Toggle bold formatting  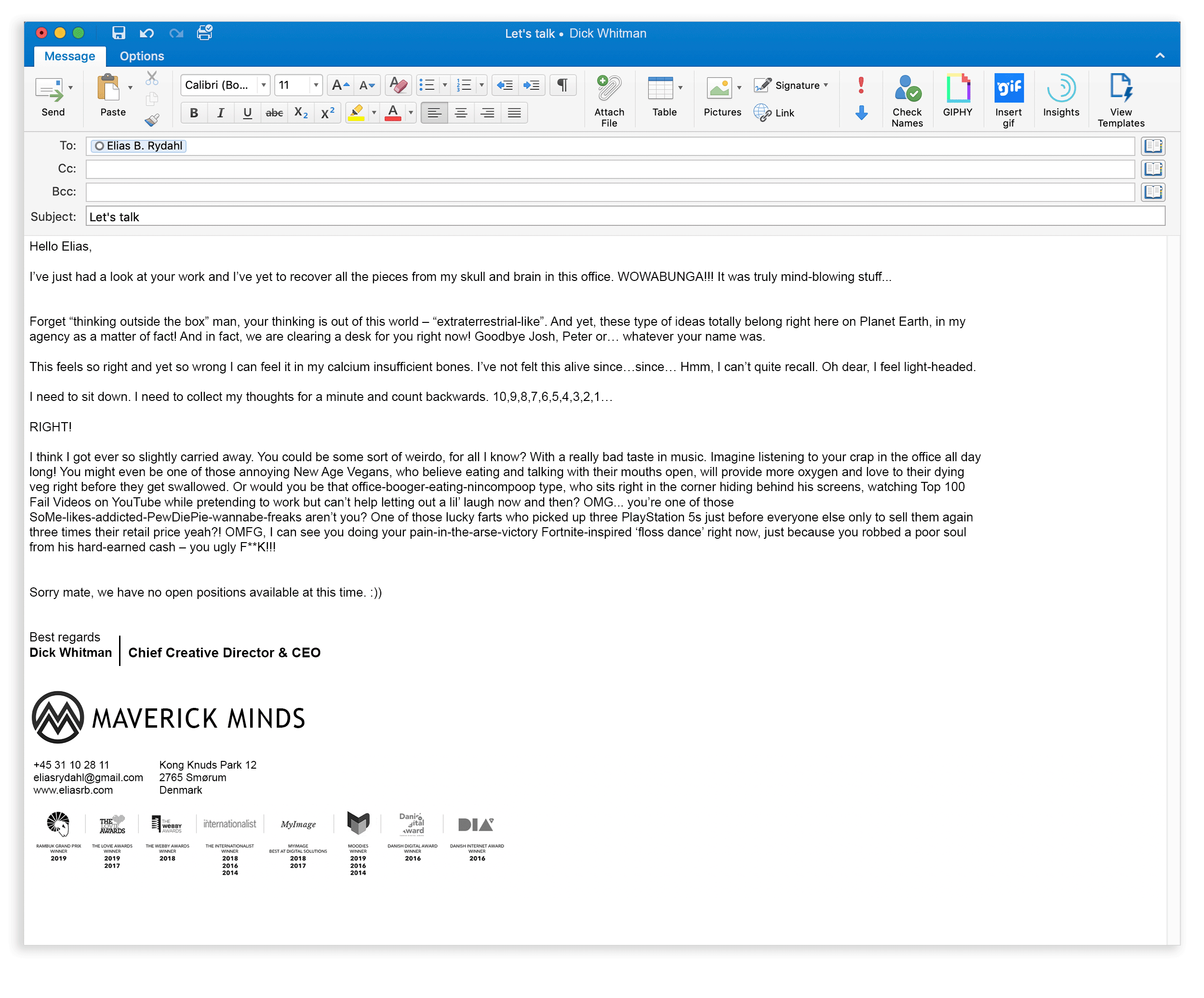point(194,113)
